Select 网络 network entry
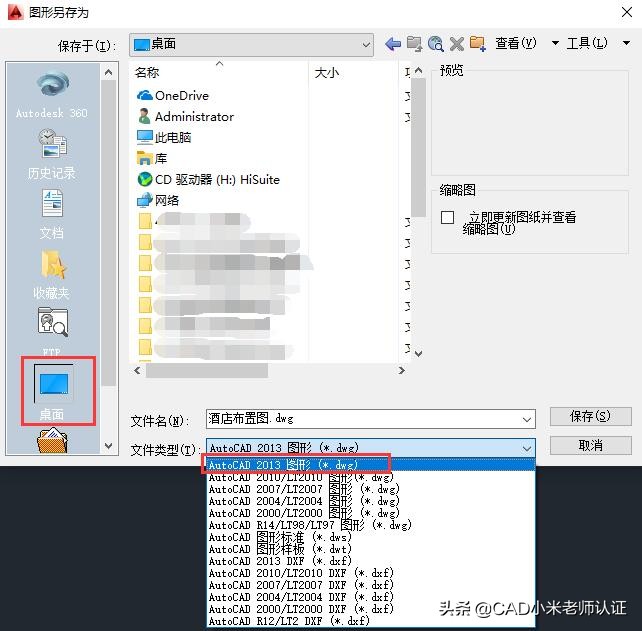This screenshot has height=631, width=642. pos(158,200)
